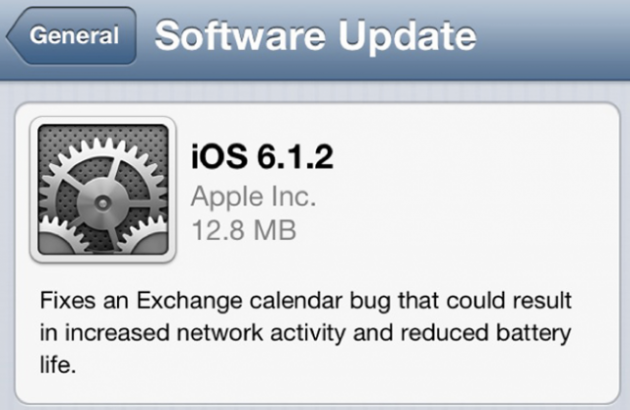Image resolution: width=630 pixels, height=410 pixels.
Task: Tap the word life. on last line
Action: [x=58, y=365]
